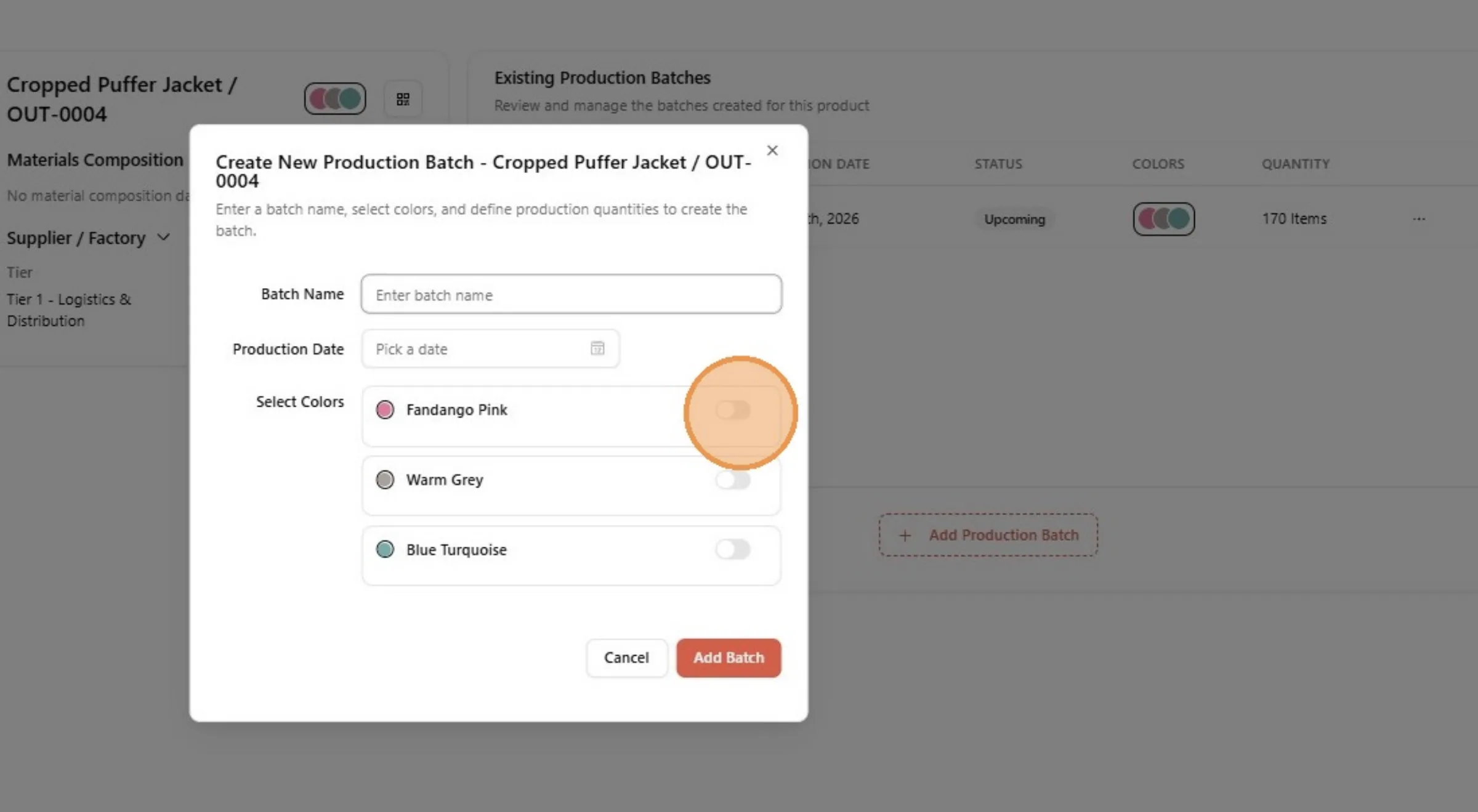This screenshot has width=1478, height=812.
Task: Click Tier 1 - Logistics & Distribution text
Action: (69, 310)
